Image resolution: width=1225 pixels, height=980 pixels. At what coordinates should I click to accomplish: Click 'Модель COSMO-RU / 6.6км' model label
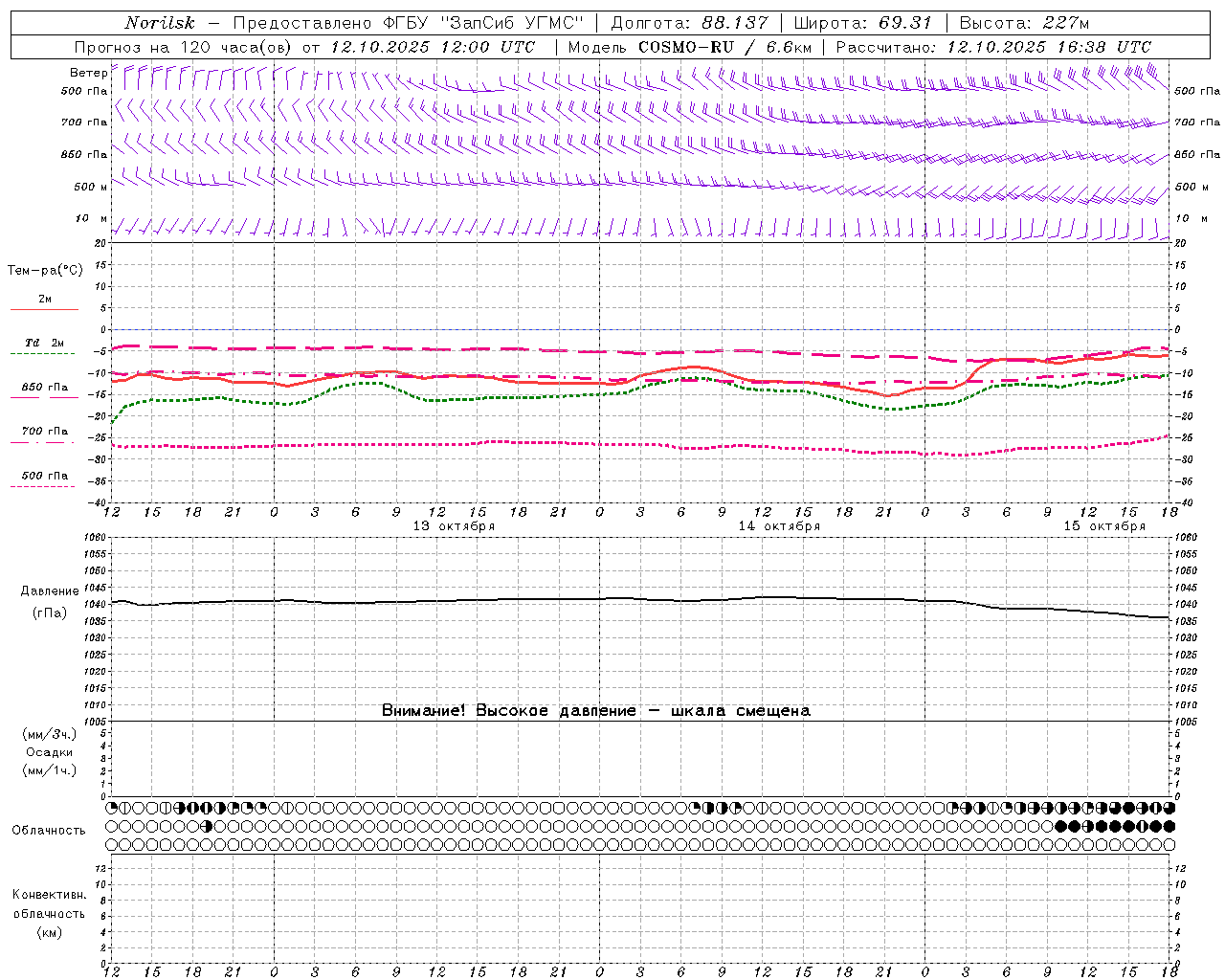click(x=690, y=47)
